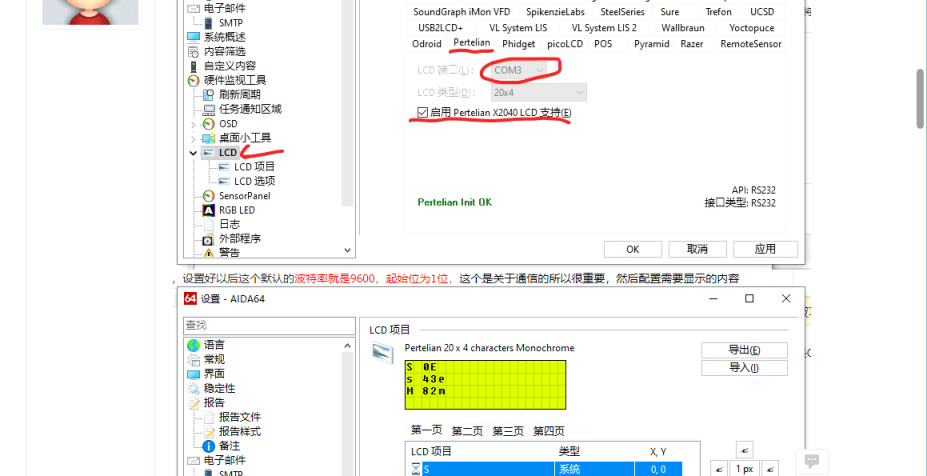Click the 内容筛选 filter icon
Screen dimensions: 927x476
(x=194, y=51)
